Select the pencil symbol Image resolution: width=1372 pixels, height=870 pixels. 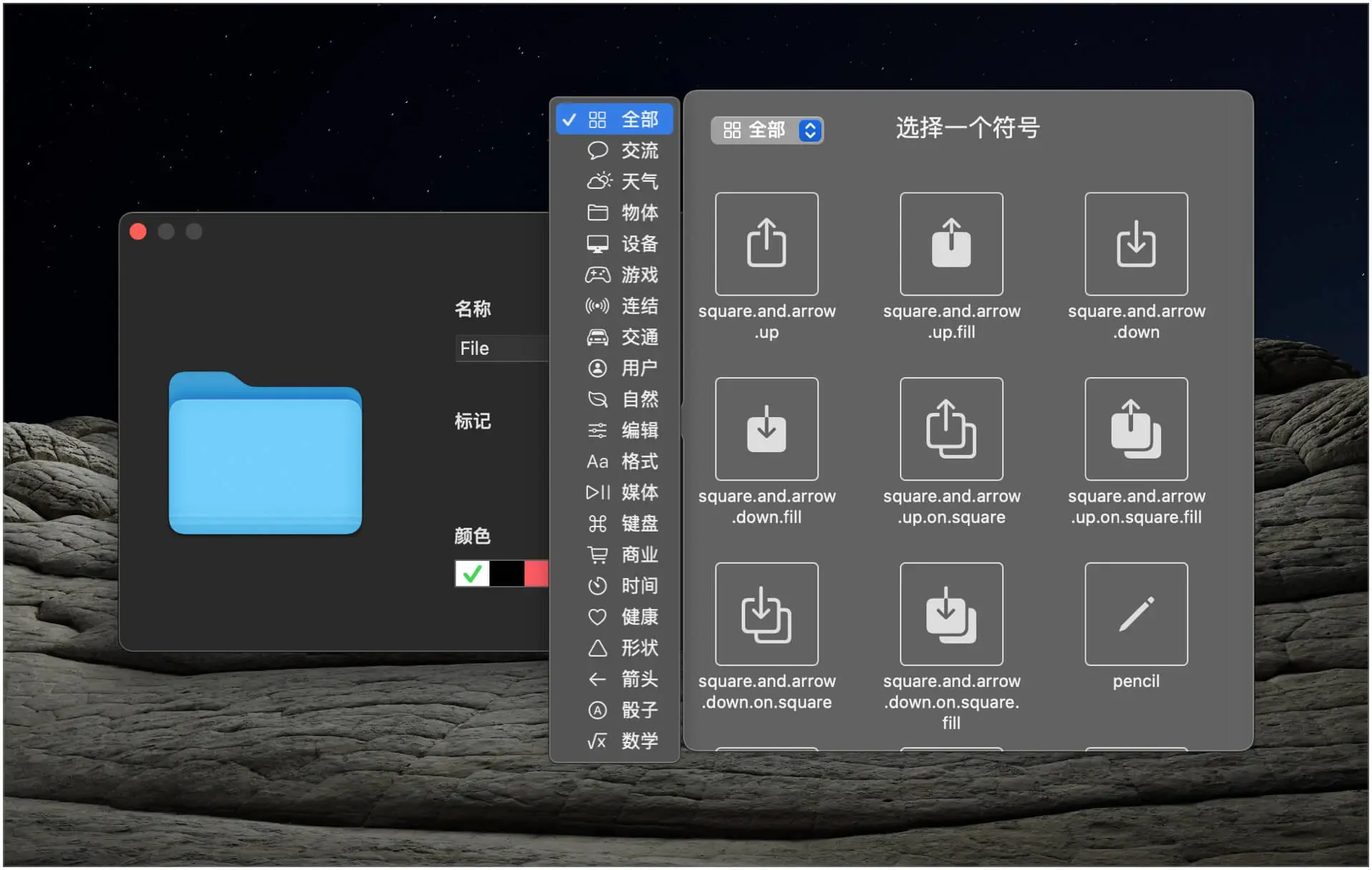point(1135,614)
